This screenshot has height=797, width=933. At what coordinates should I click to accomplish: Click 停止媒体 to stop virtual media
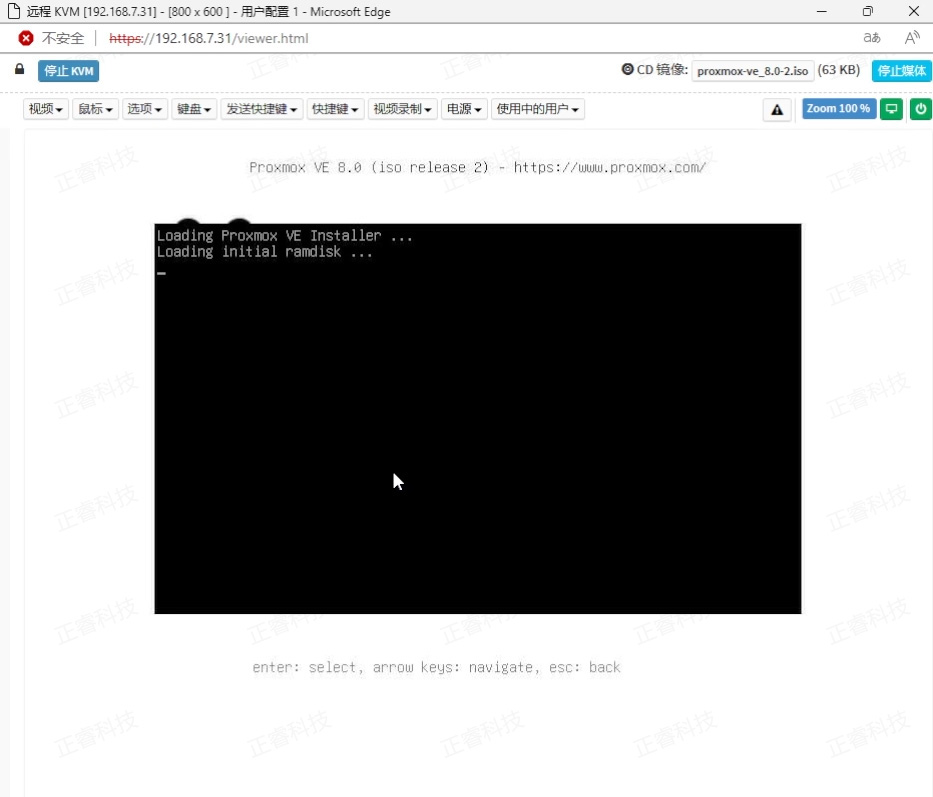(x=901, y=71)
